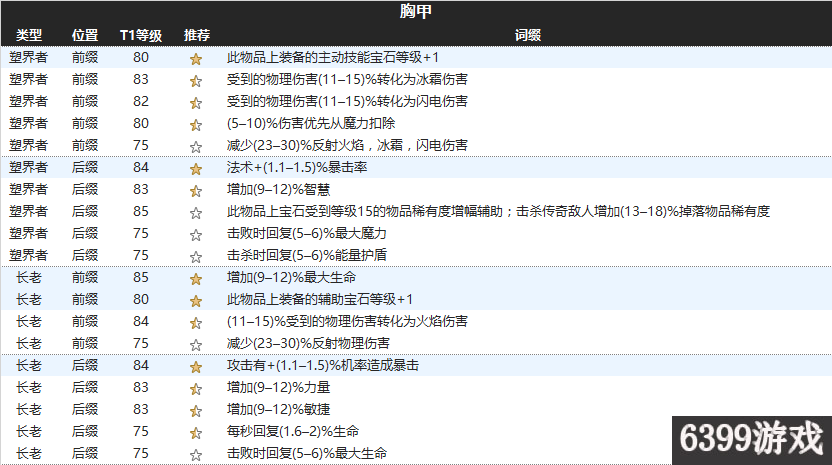Screen dimensions: 832x465
Task: Select text 增加(9–12)%敏捷
Action: (x=279, y=409)
